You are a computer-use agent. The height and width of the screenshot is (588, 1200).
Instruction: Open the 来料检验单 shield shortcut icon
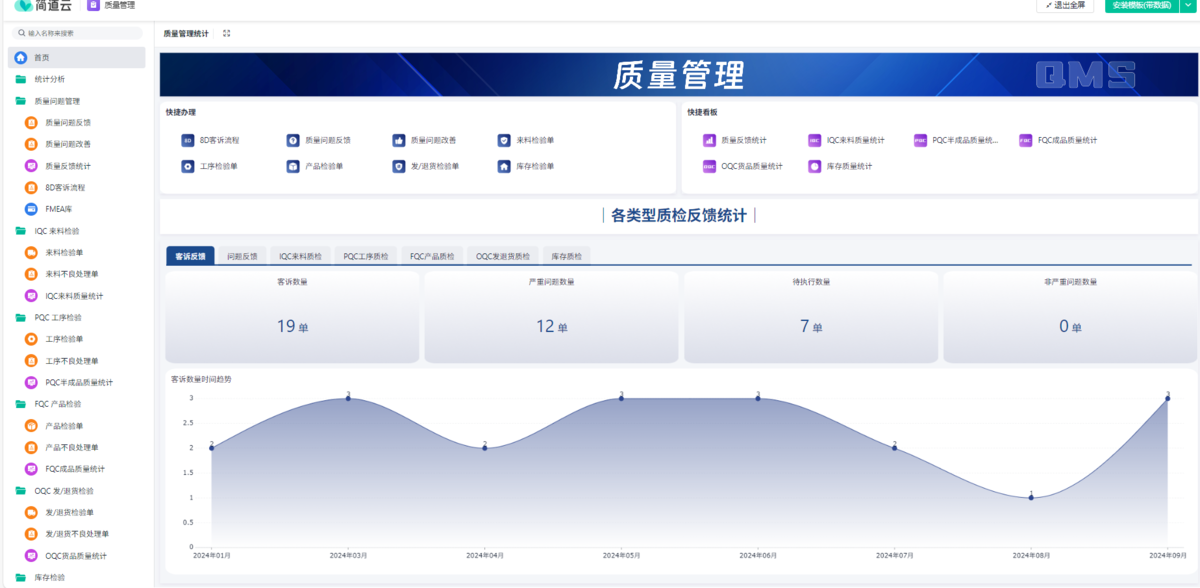point(504,141)
